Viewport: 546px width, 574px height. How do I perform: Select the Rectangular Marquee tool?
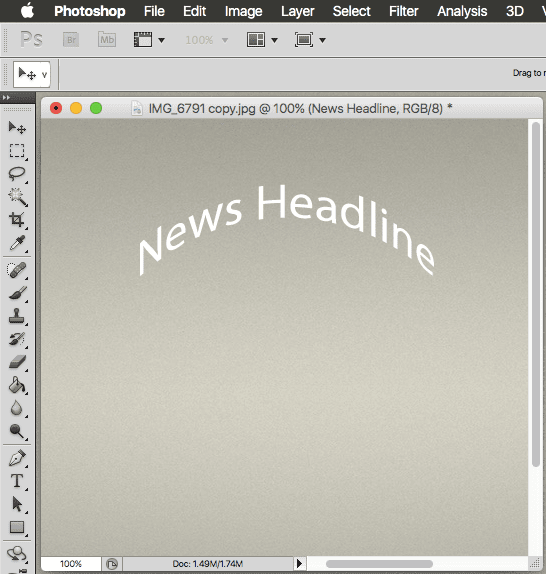(x=17, y=150)
